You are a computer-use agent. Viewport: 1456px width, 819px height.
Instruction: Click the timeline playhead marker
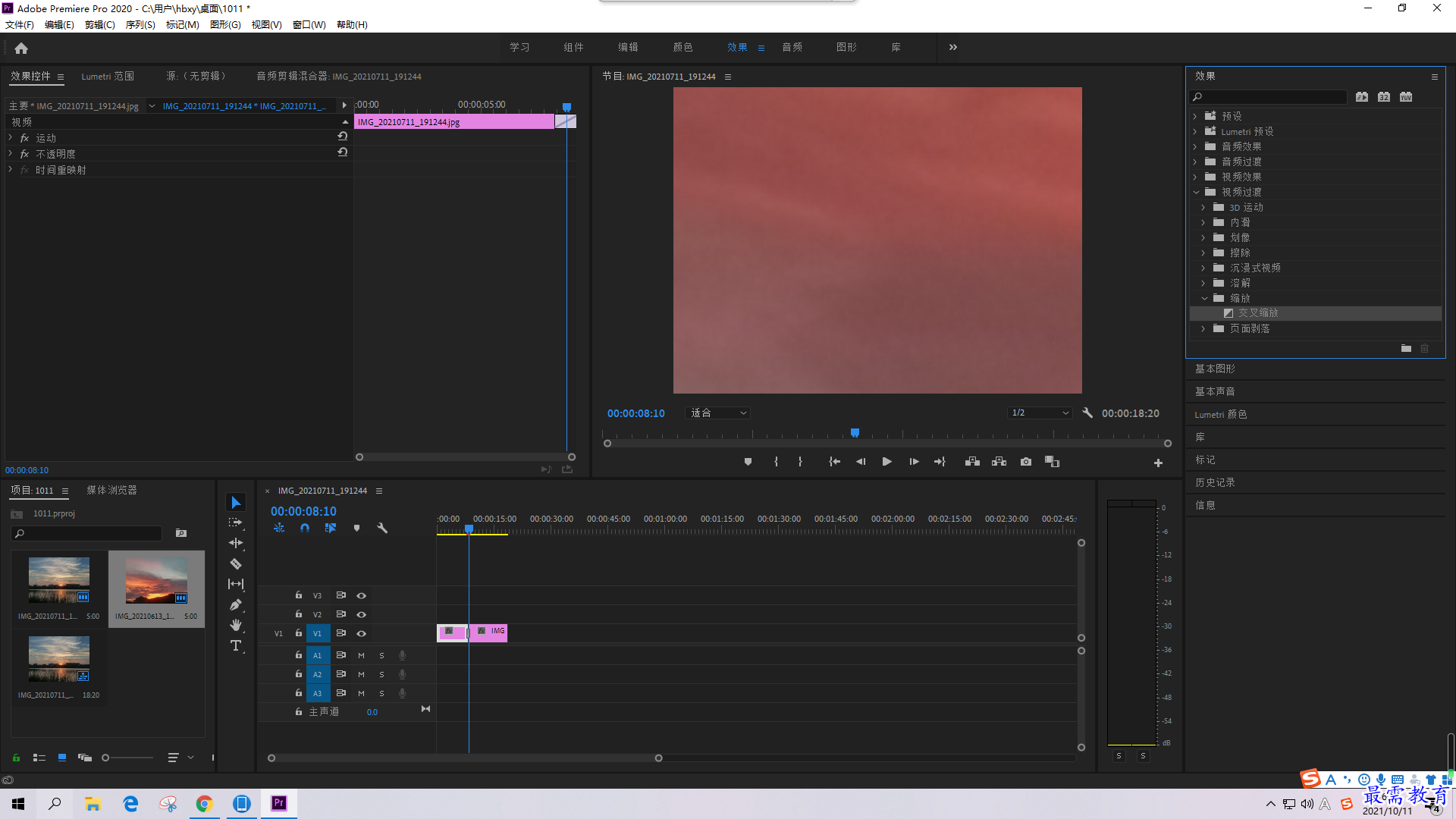tap(469, 529)
